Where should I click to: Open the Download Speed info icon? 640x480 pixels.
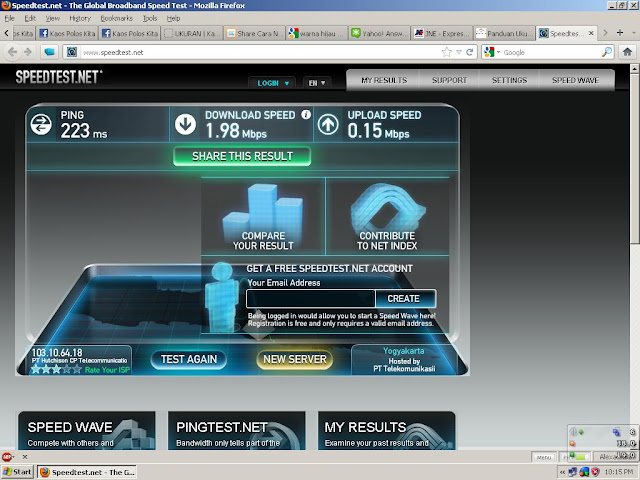point(306,115)
